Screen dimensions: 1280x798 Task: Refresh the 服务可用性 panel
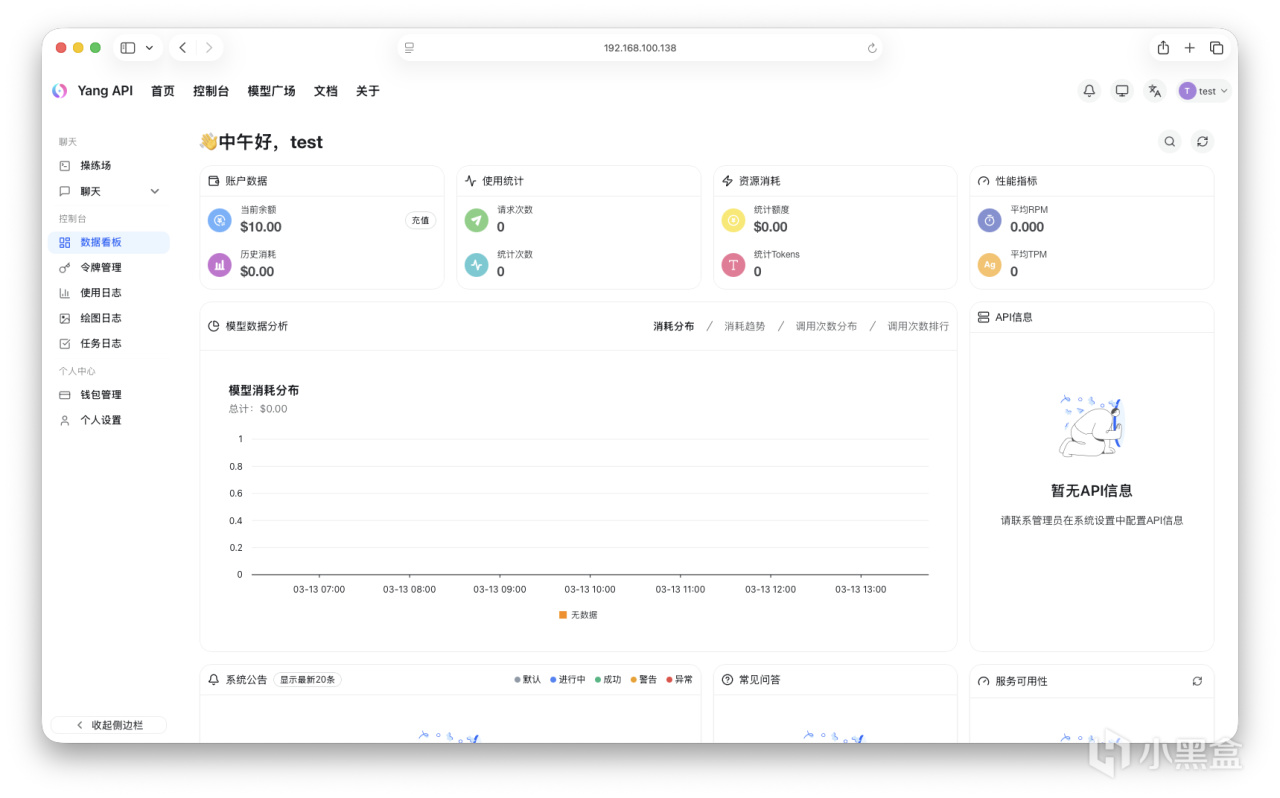(x=1197, y=681)
